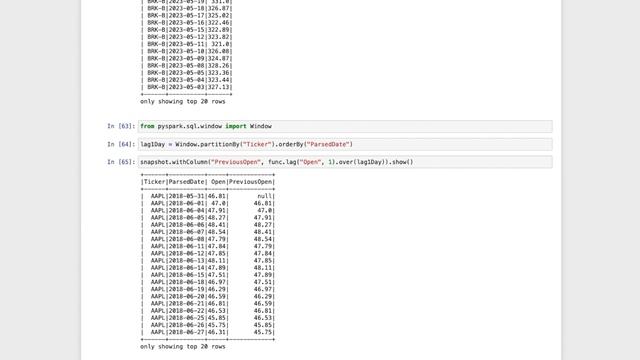Click the Window import code cell
Image resolution: width=640 pixels, height=360 pixels.
[x=345, y=126]
